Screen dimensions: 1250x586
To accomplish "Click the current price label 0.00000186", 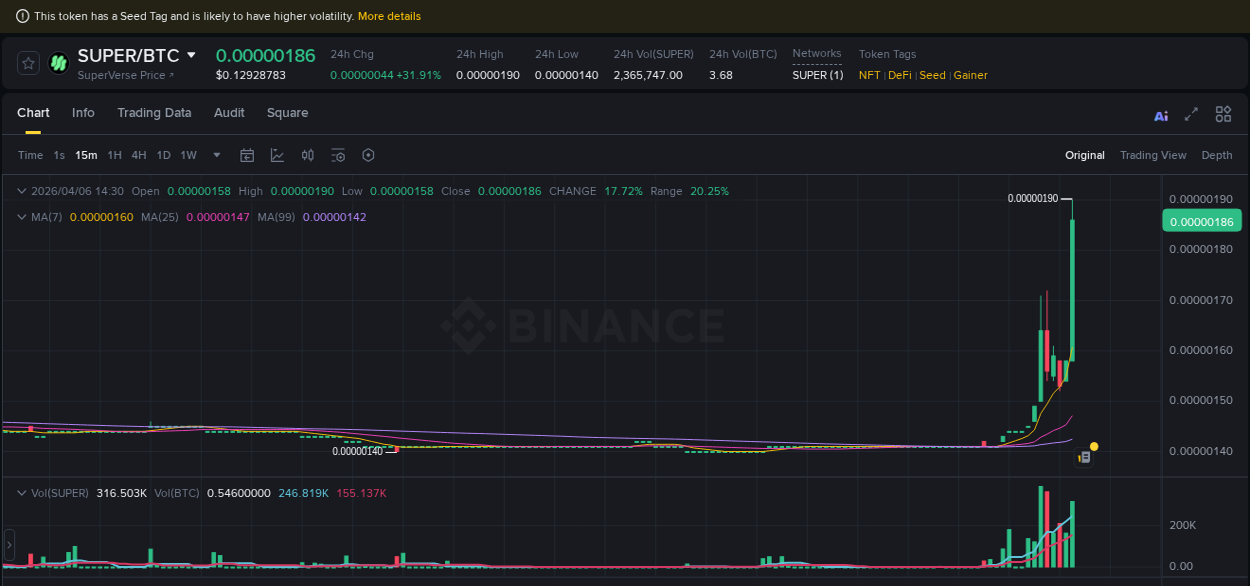I will (x=1201, y=220).
